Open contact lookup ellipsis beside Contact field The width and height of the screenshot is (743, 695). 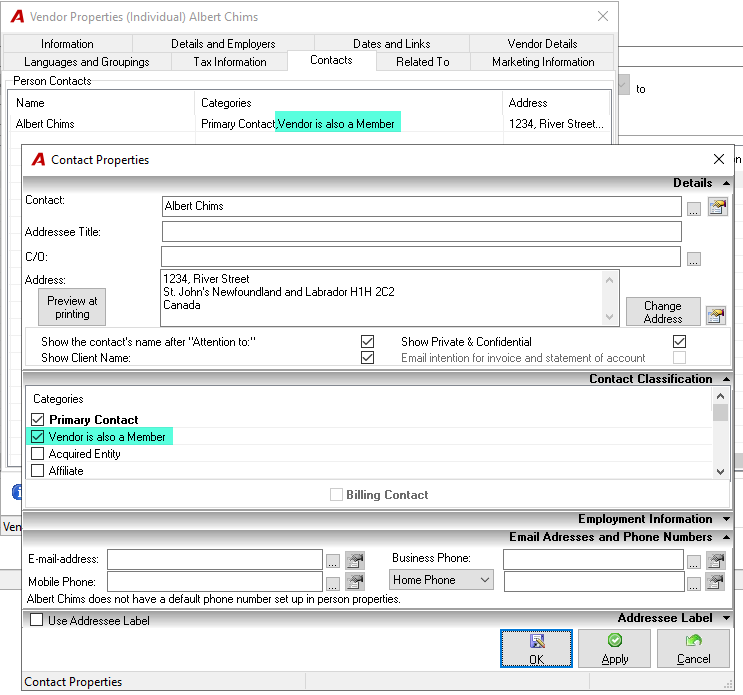[694, 208]
